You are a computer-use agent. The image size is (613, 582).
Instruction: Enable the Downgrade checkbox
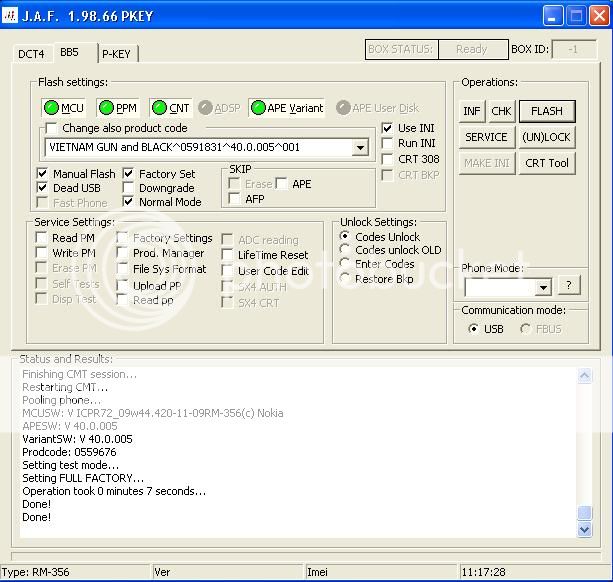point(129,188)
